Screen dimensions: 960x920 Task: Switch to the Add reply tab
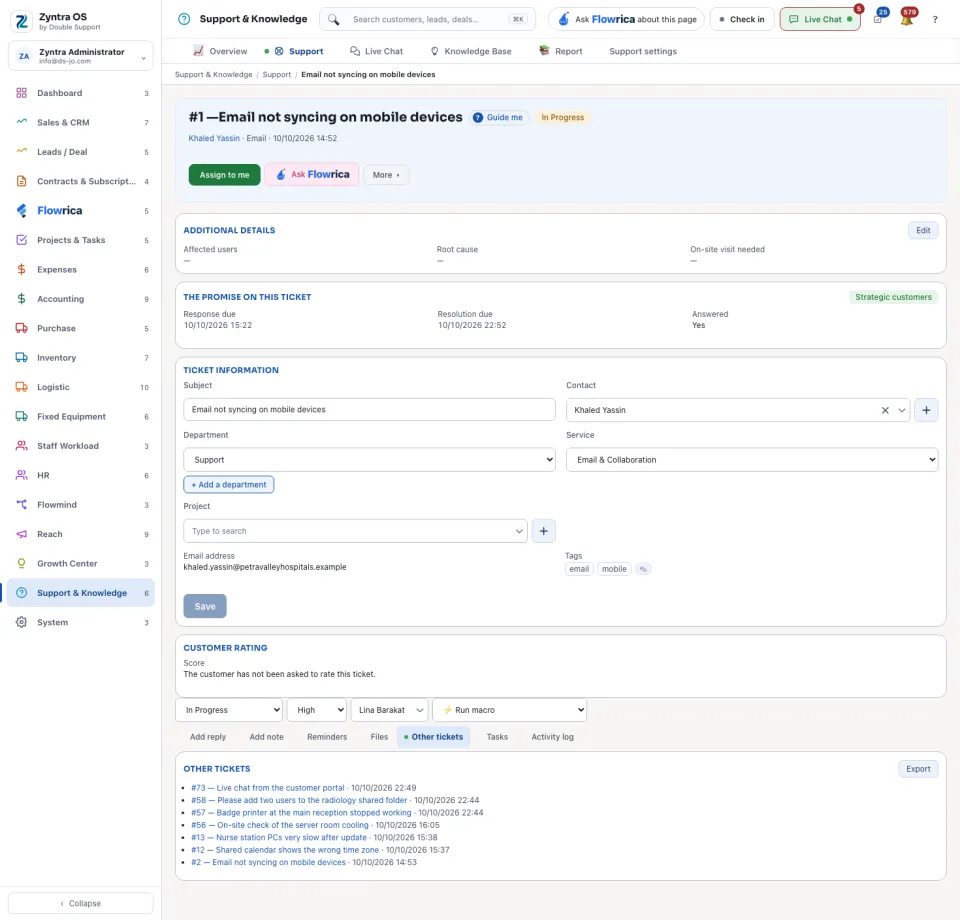click(x=208, y=737)
